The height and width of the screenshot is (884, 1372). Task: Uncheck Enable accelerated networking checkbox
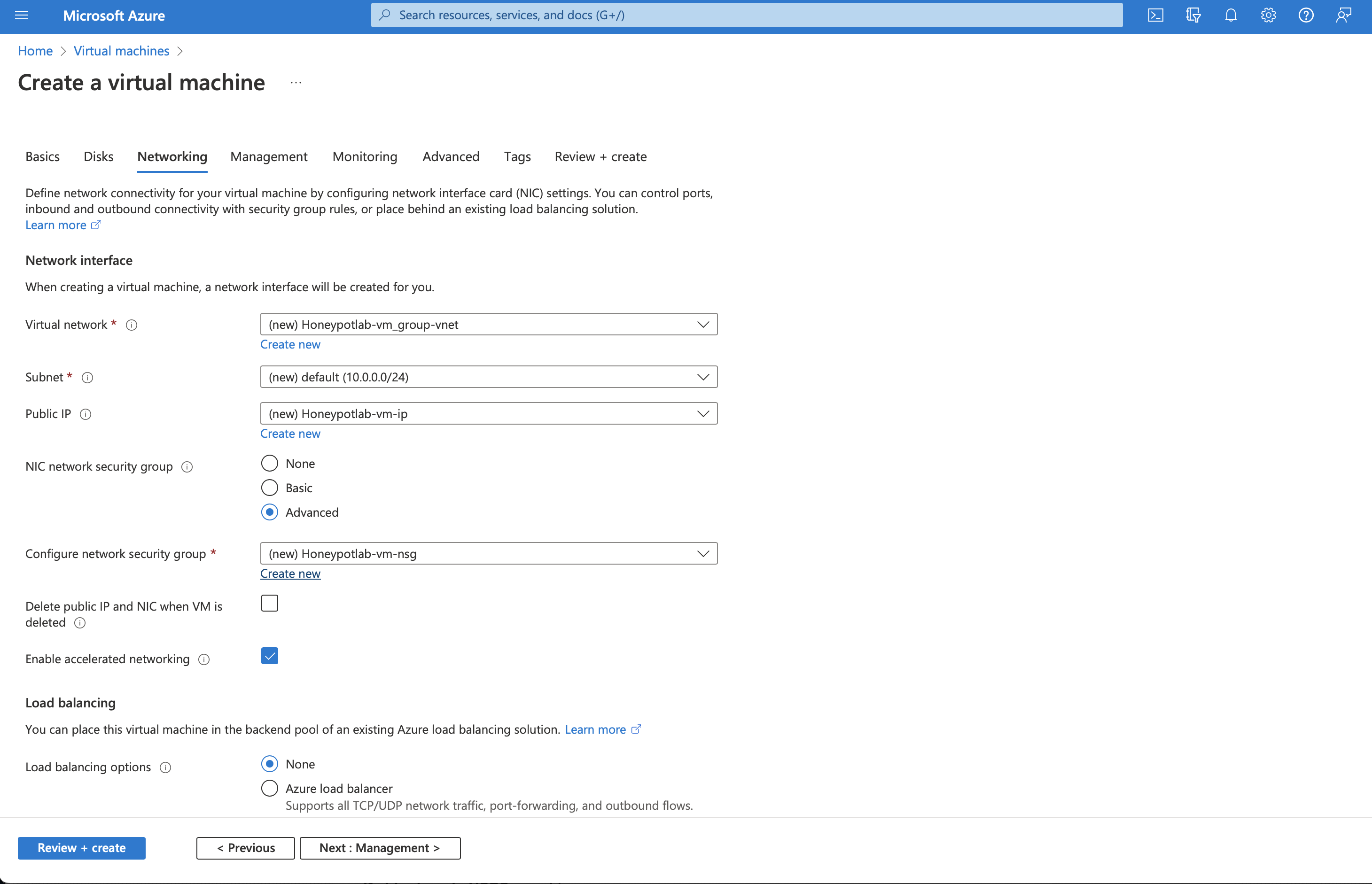(269, 656)
